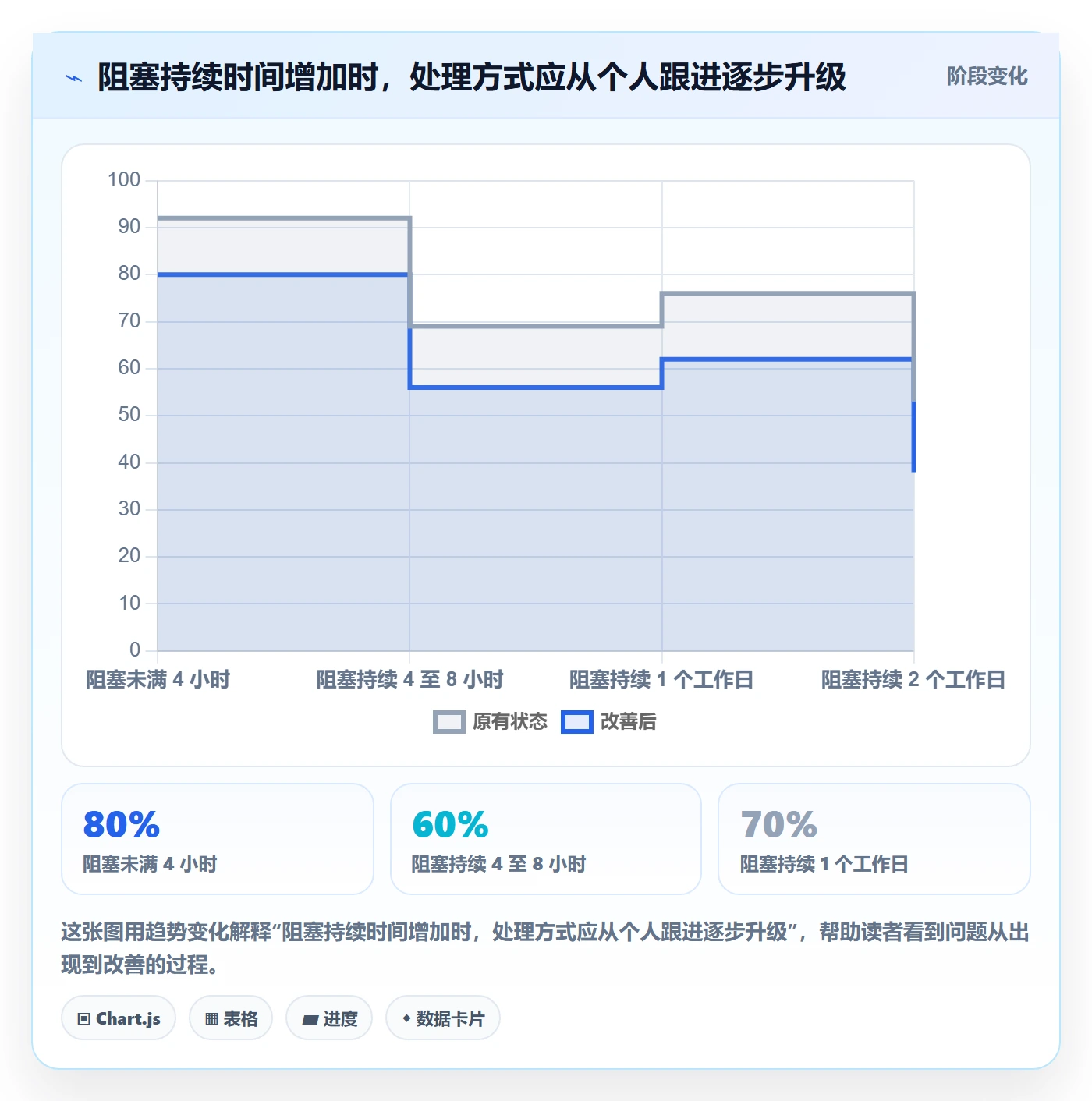The width and height of the screenshot is (1092, 1101).
Task: Click x-axis label 阻塞持续 1 个工作日
Action: [x=661, y=679]
